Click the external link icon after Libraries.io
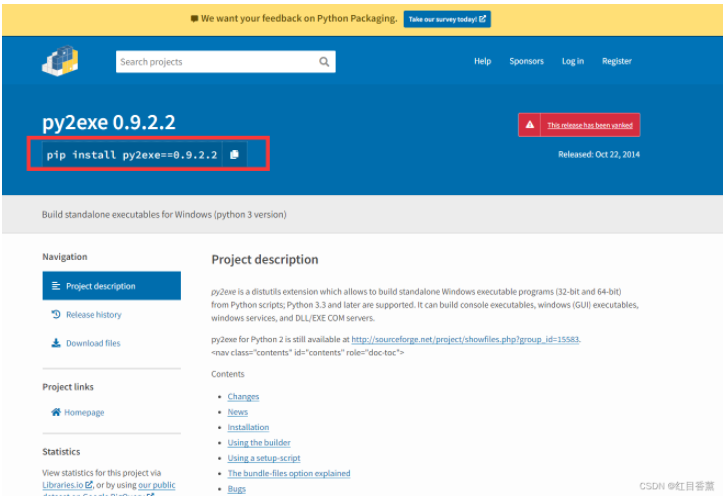Viewport: 728px width, 499px height. (x=89, y=485)
